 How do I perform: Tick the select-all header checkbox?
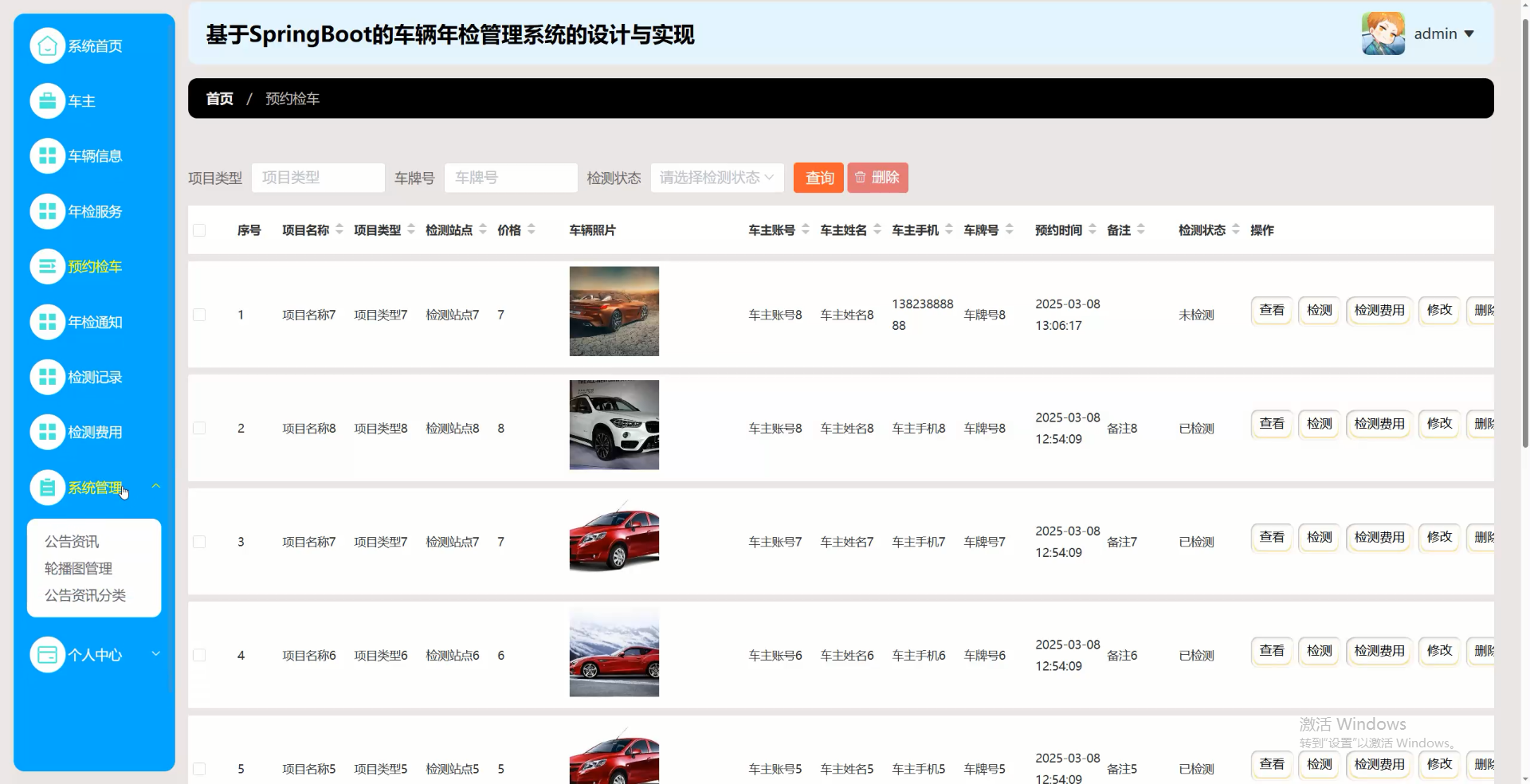199,230
